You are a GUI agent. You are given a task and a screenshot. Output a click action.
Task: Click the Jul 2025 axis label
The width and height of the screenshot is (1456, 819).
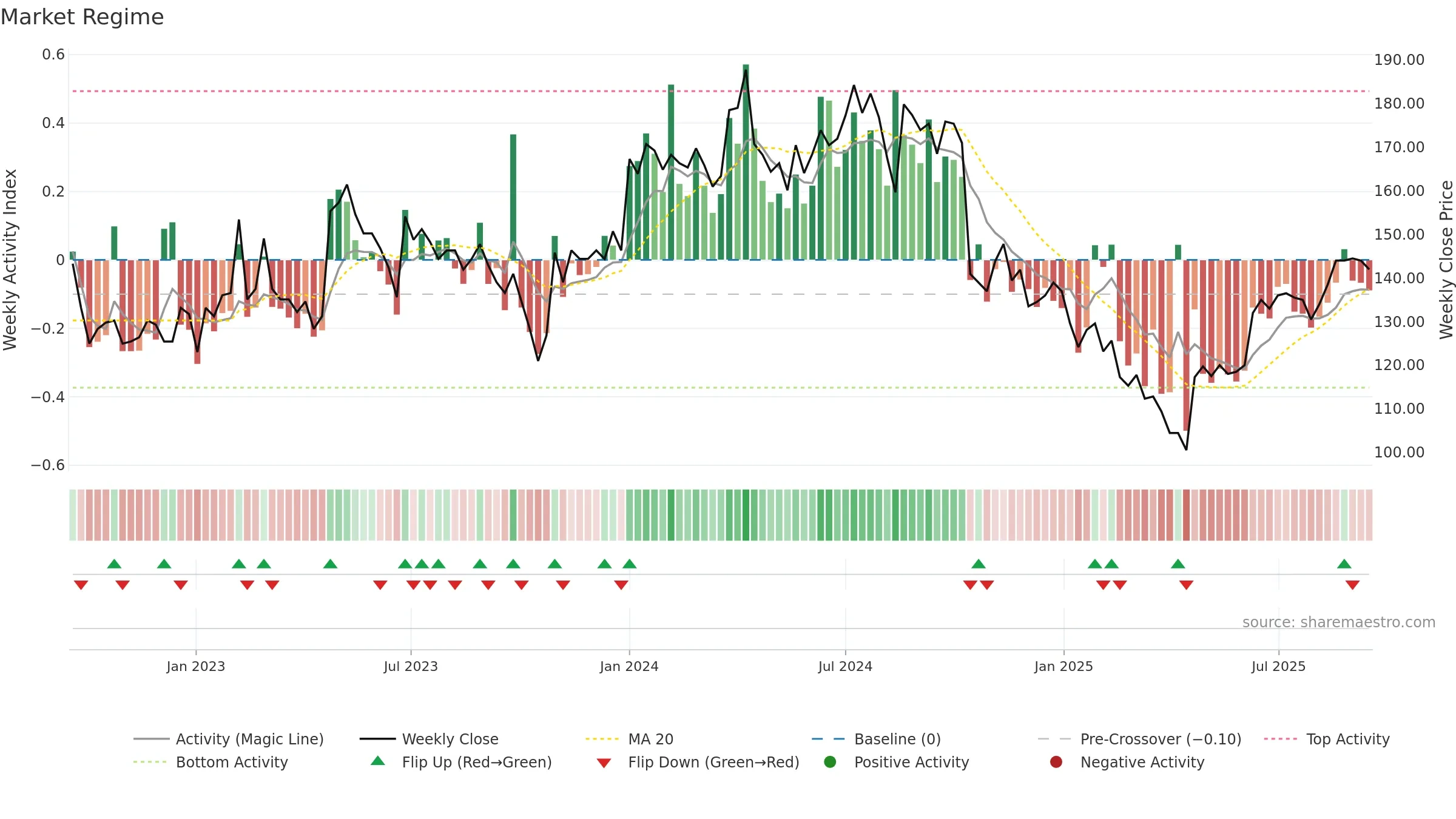pos(1278,666)
